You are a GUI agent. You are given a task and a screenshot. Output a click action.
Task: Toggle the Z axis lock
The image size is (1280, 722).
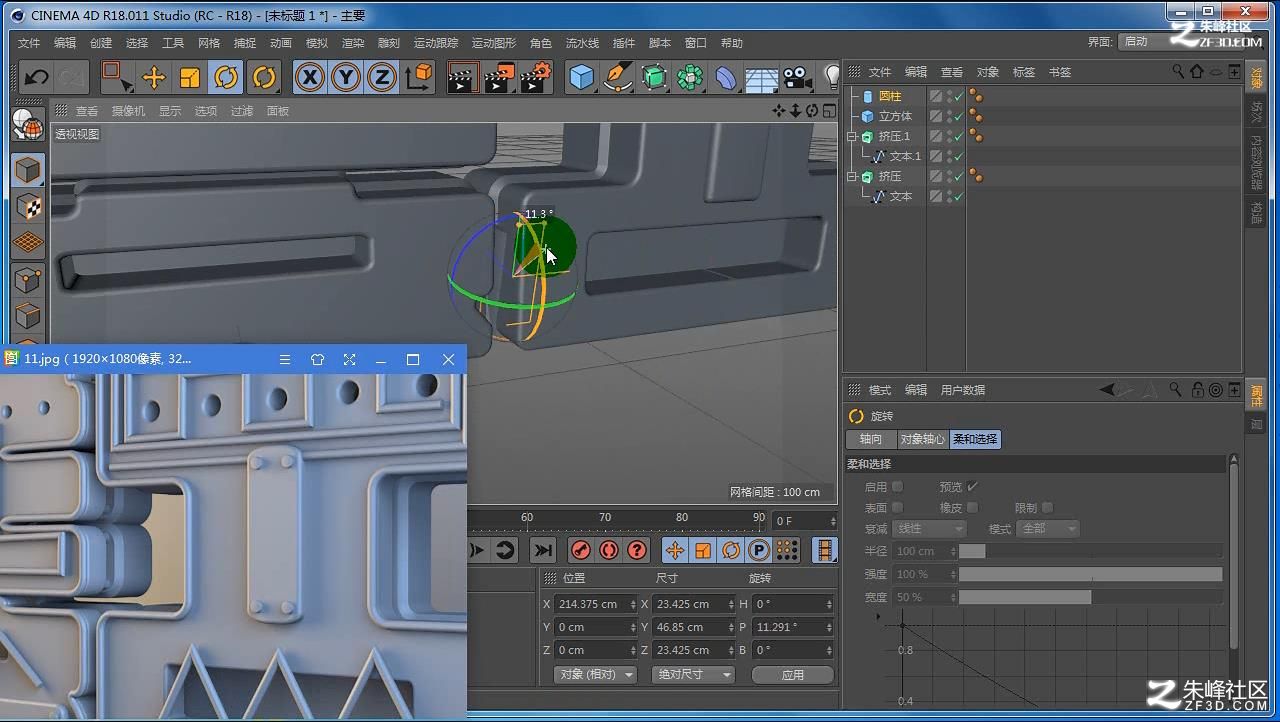381,77
